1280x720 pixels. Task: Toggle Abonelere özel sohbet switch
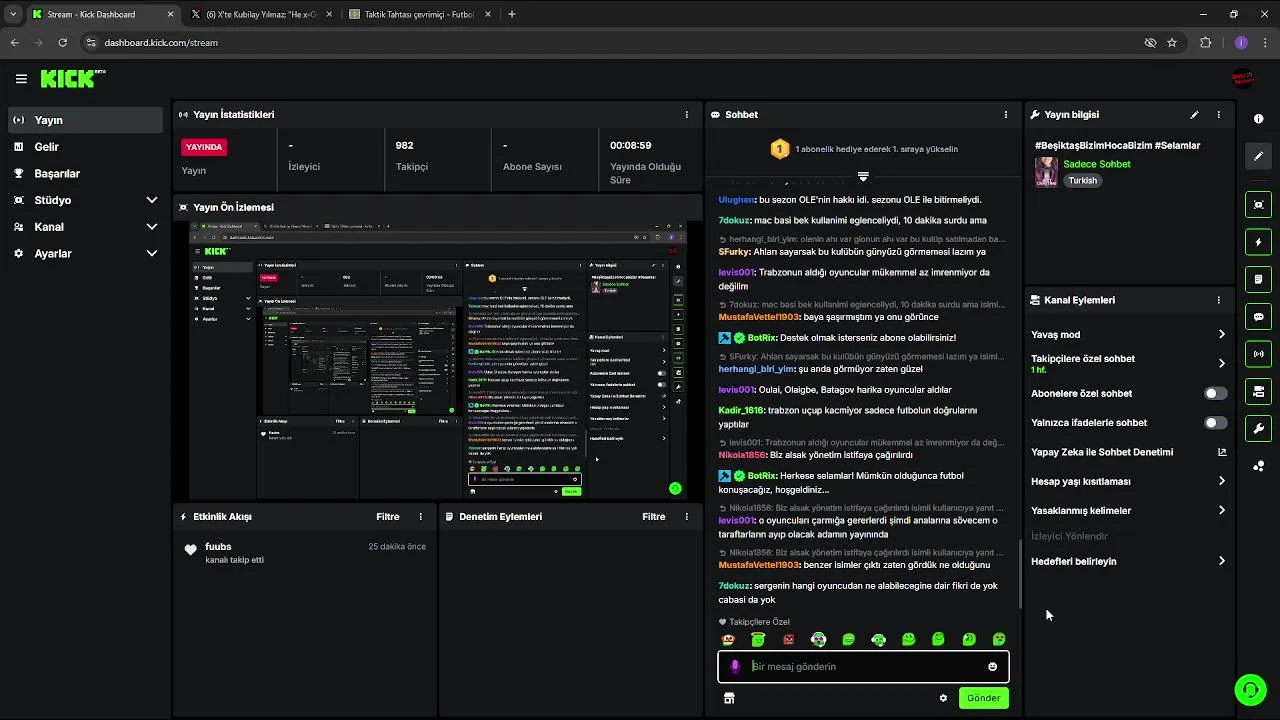point(1215,394)
